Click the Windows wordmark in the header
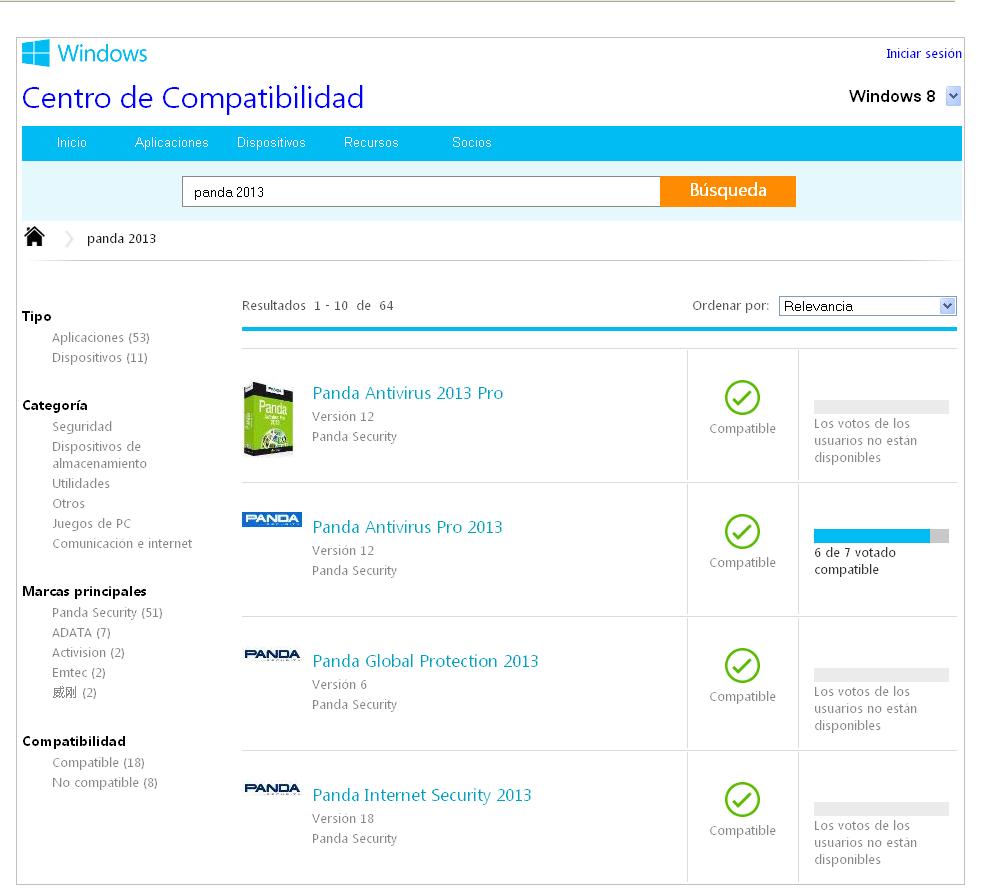982x894 pixels. click(102, 53)
